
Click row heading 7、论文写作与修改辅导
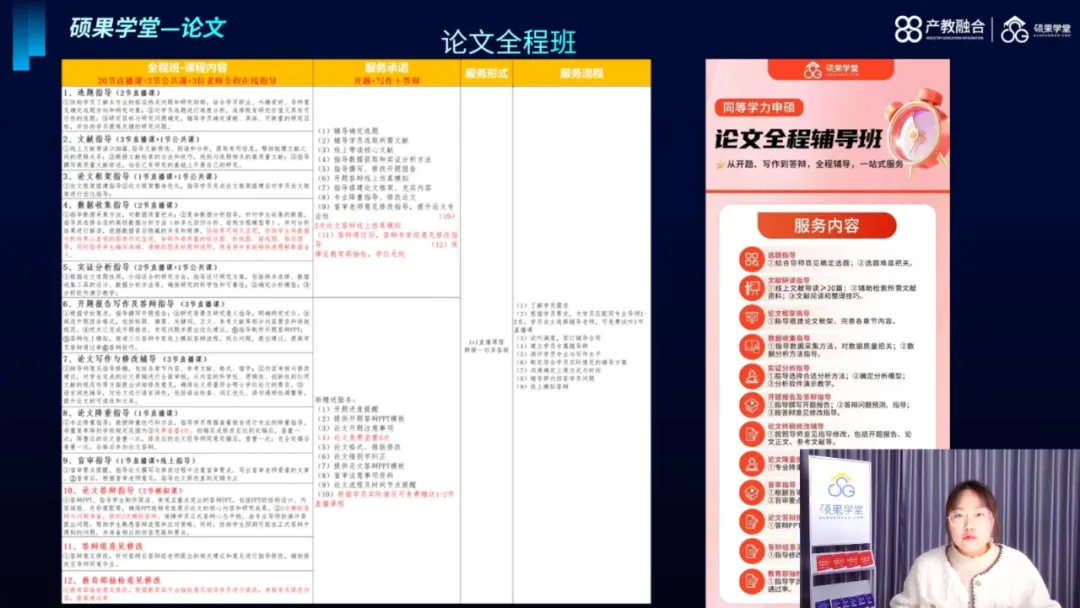point(135,359)
